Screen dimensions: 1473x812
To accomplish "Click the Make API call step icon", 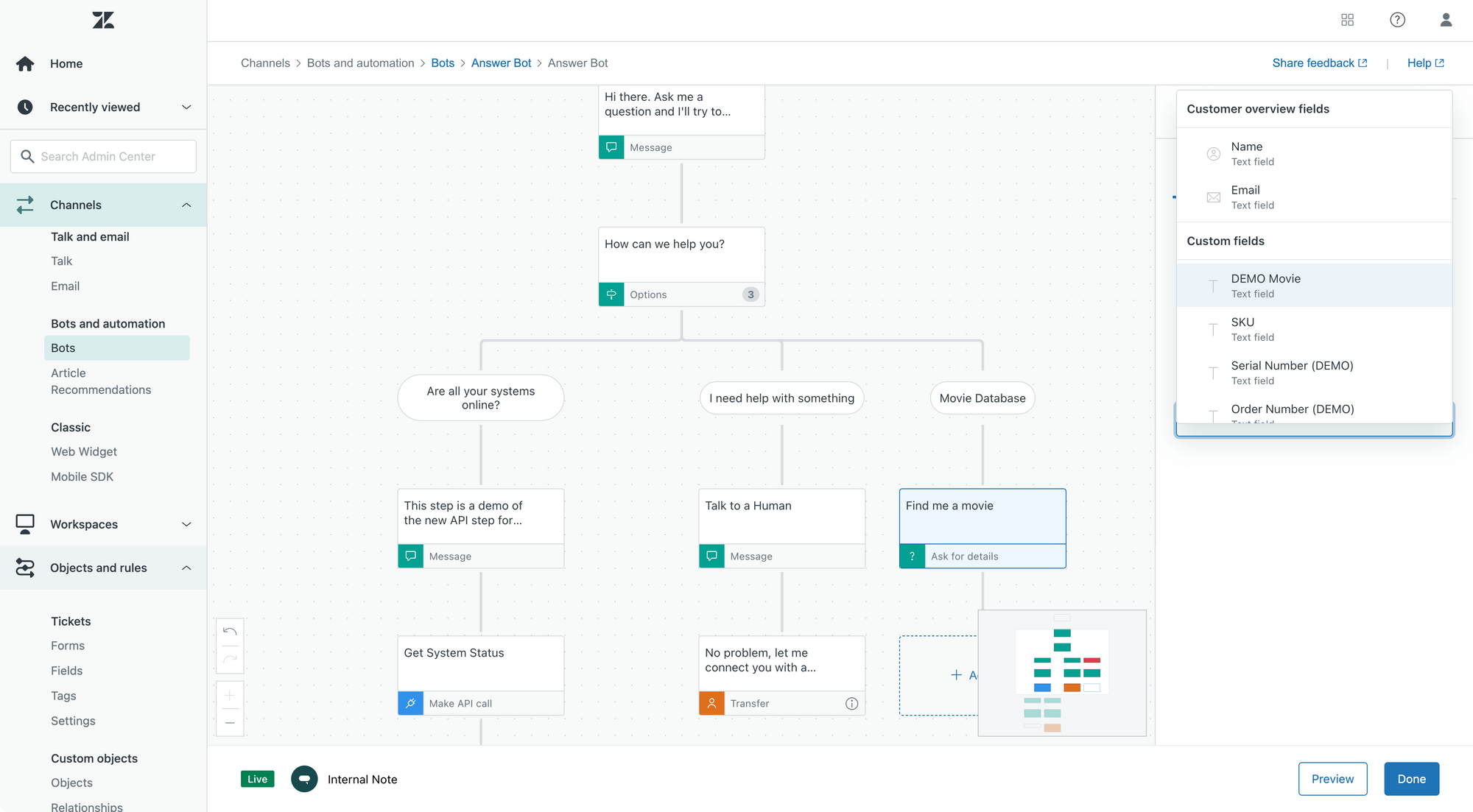I will pyautogui.click(x=411, y=704).
